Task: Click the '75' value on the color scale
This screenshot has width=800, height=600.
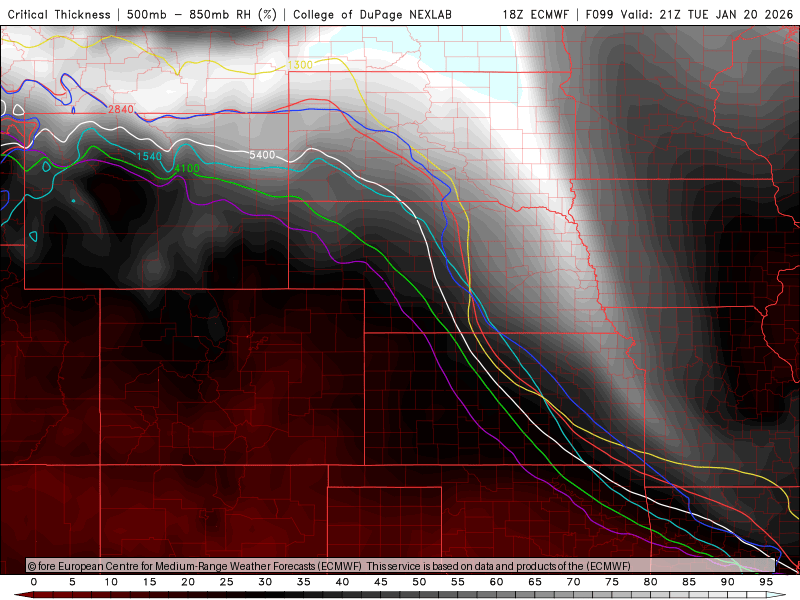Action: click(612, 582)
